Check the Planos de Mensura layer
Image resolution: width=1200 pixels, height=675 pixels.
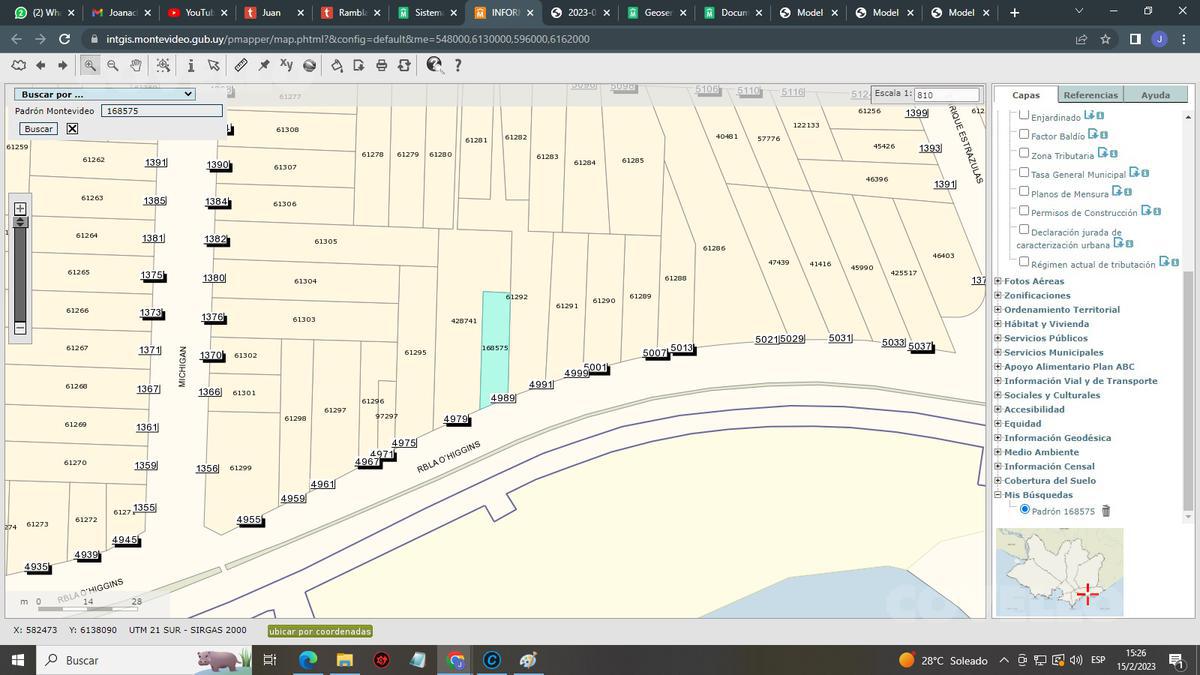click(1023, 191)
